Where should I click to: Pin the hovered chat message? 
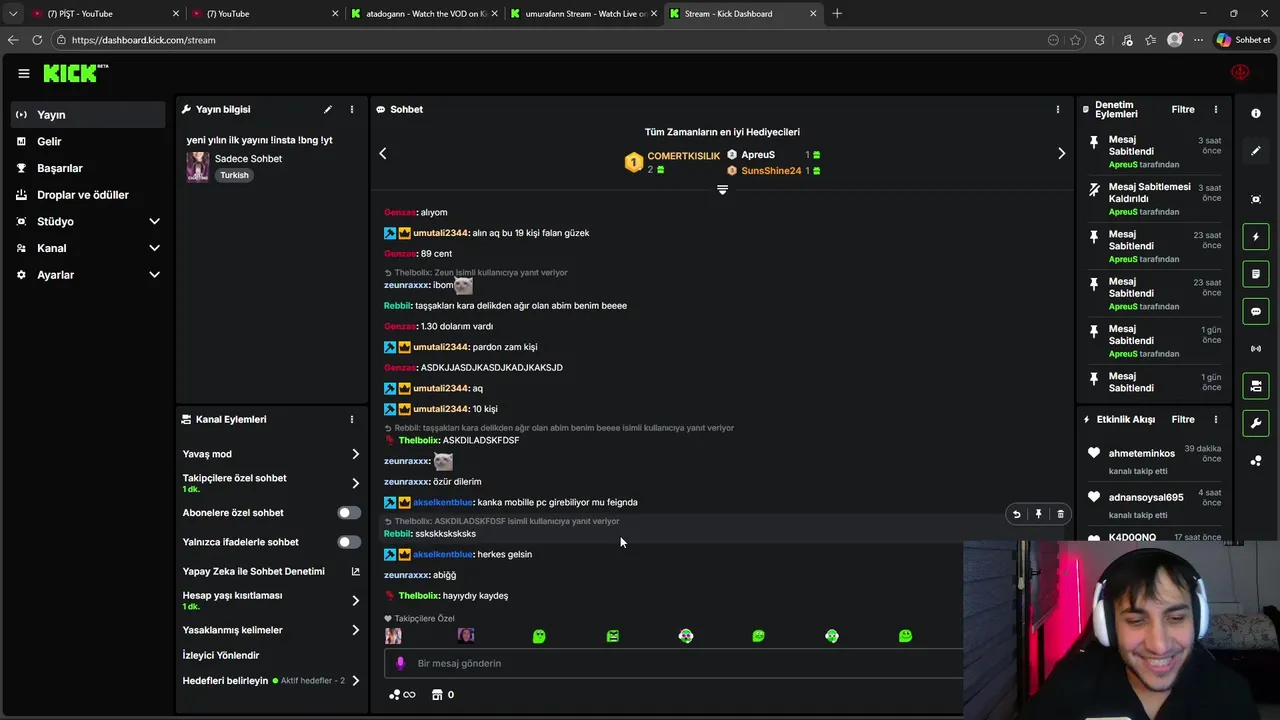click(1038, 514)
